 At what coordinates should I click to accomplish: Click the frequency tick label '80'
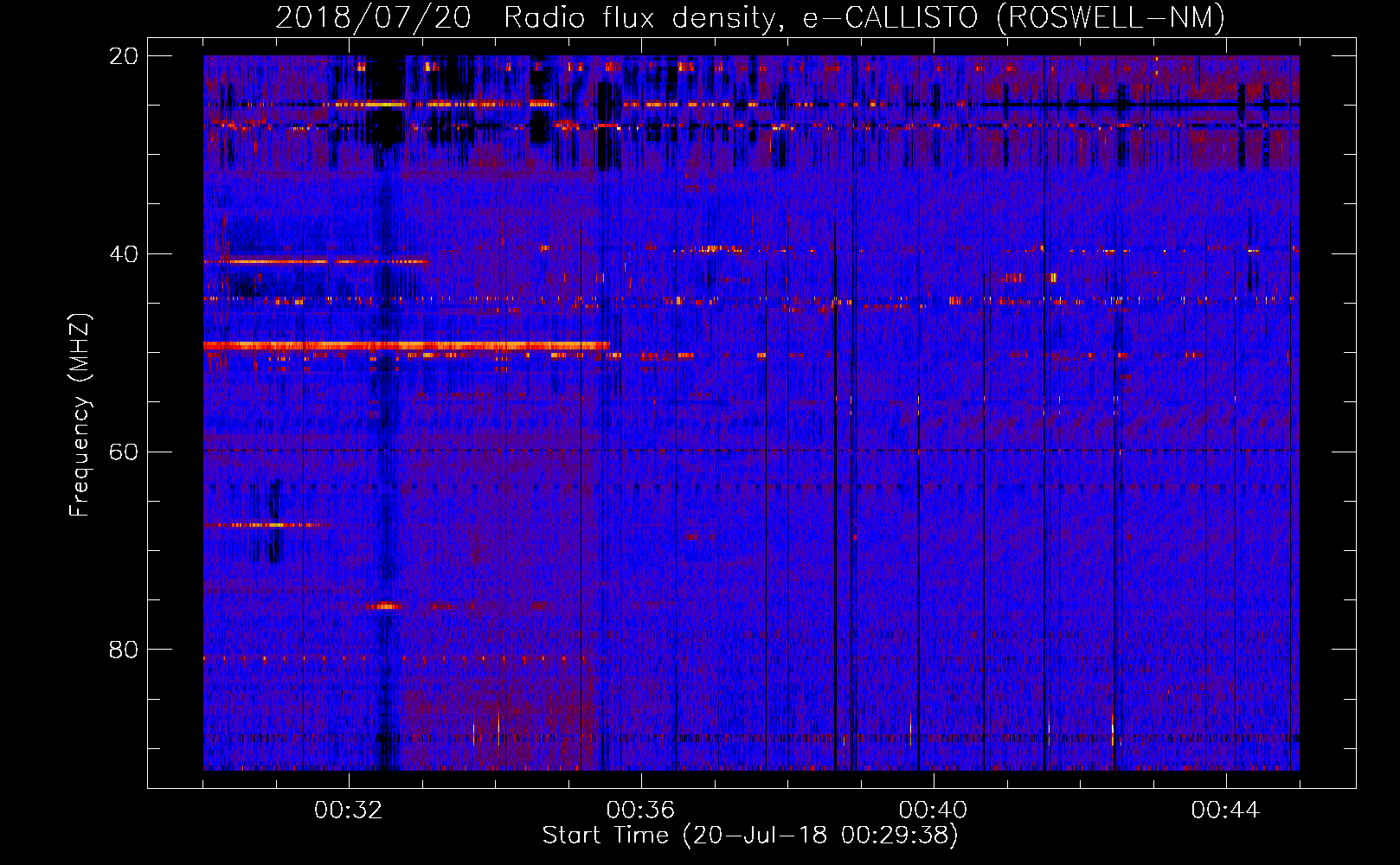(x=123, y=650)
